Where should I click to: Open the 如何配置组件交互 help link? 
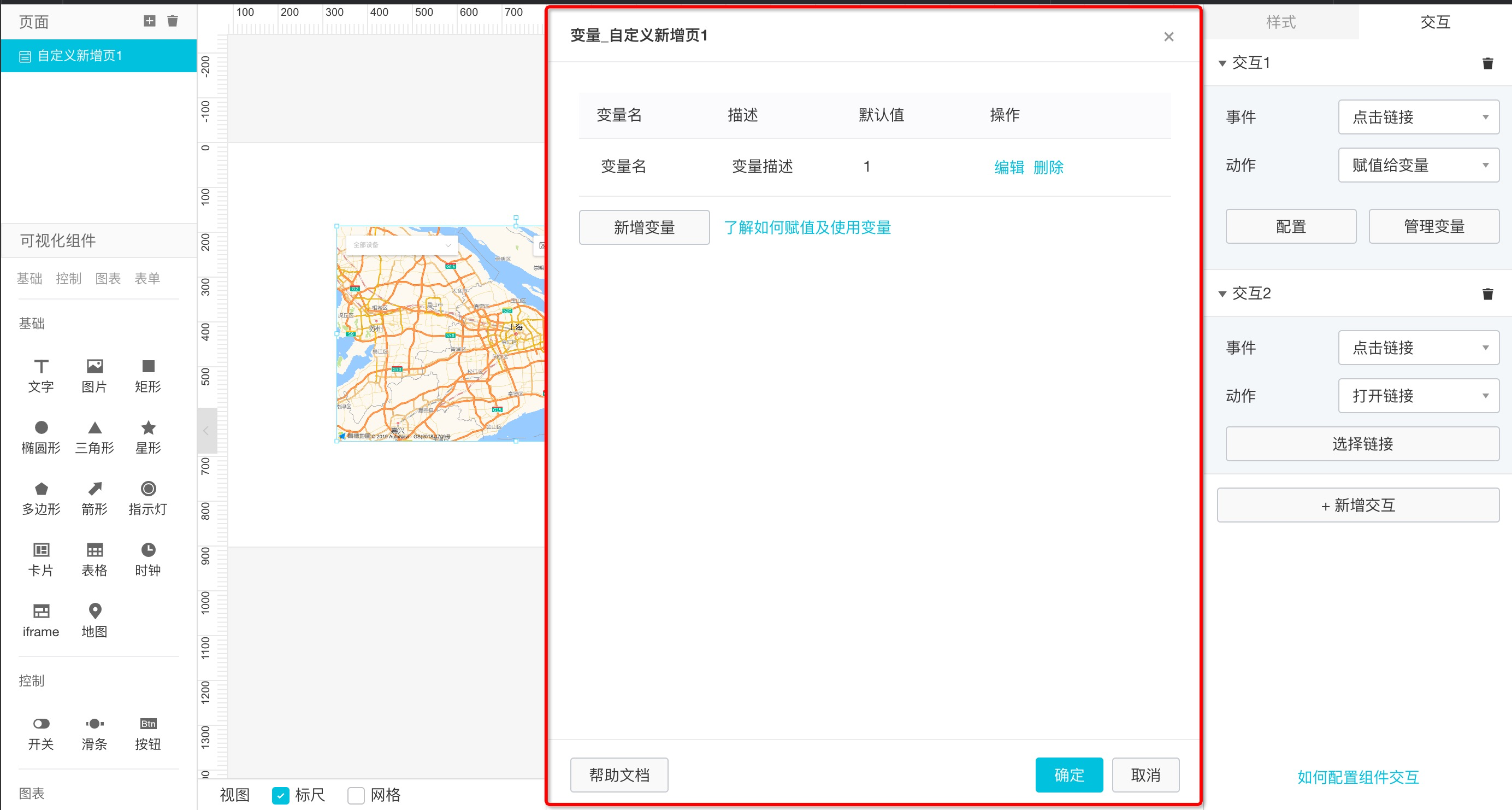coord(1357,777)
